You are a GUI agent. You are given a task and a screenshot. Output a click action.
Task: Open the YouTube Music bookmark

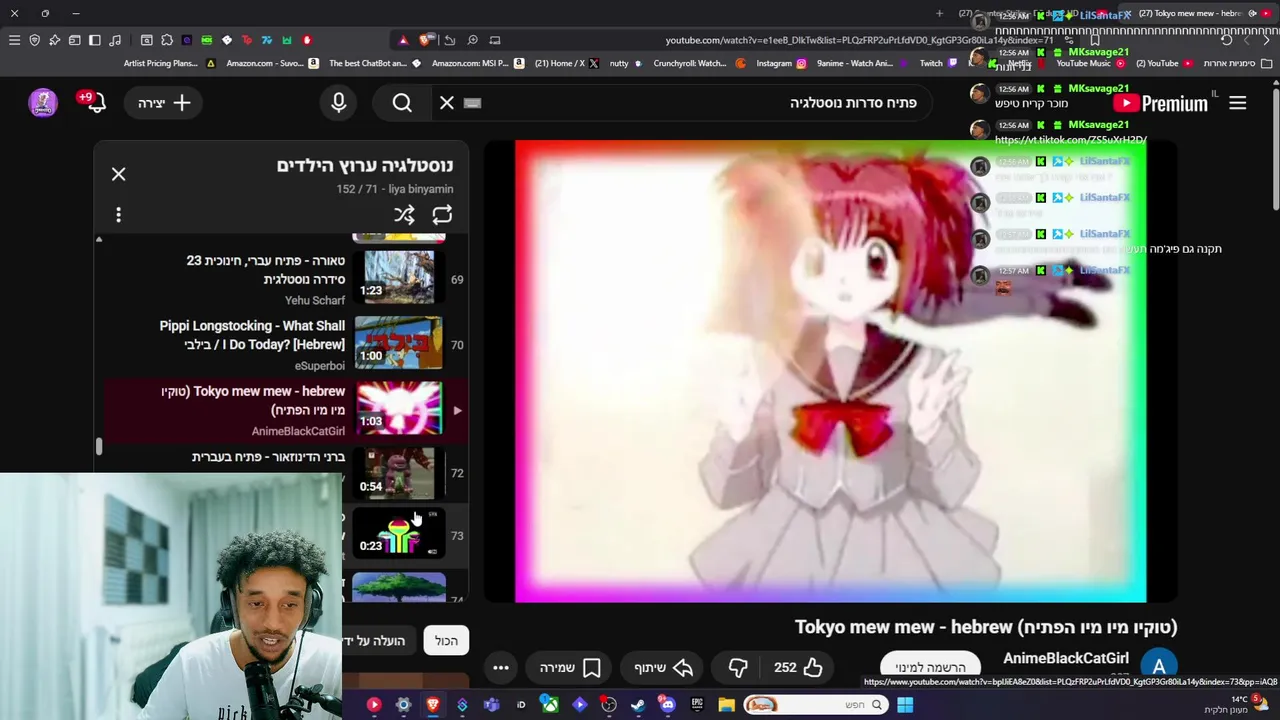point(1090,63)
